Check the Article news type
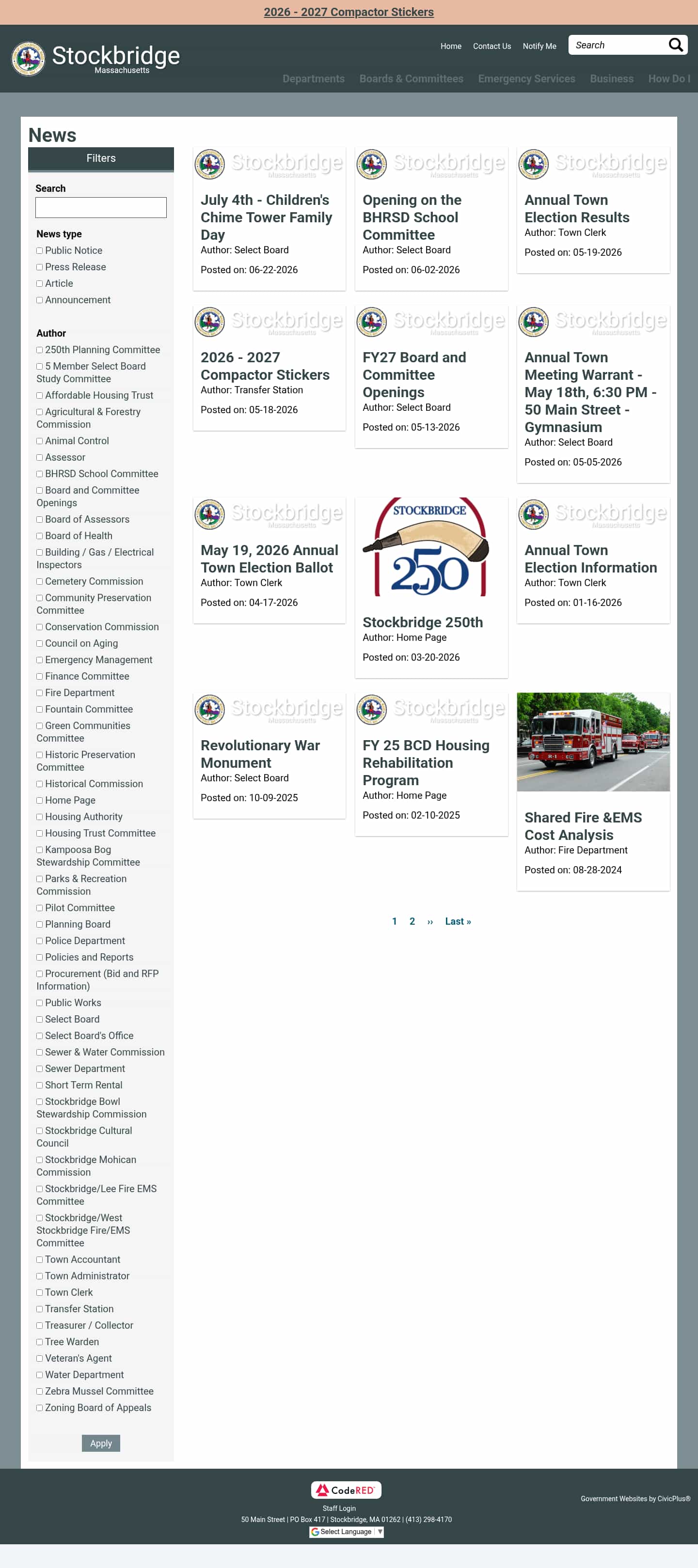 click(40, 284)
